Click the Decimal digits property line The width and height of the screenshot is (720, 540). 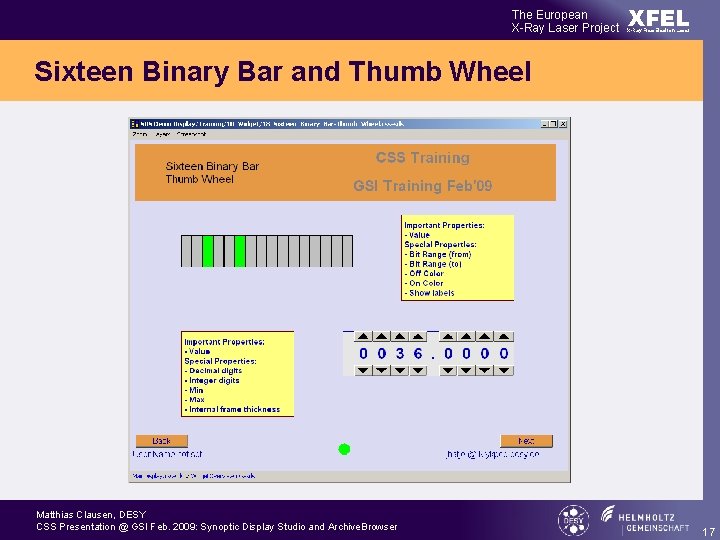214,371
